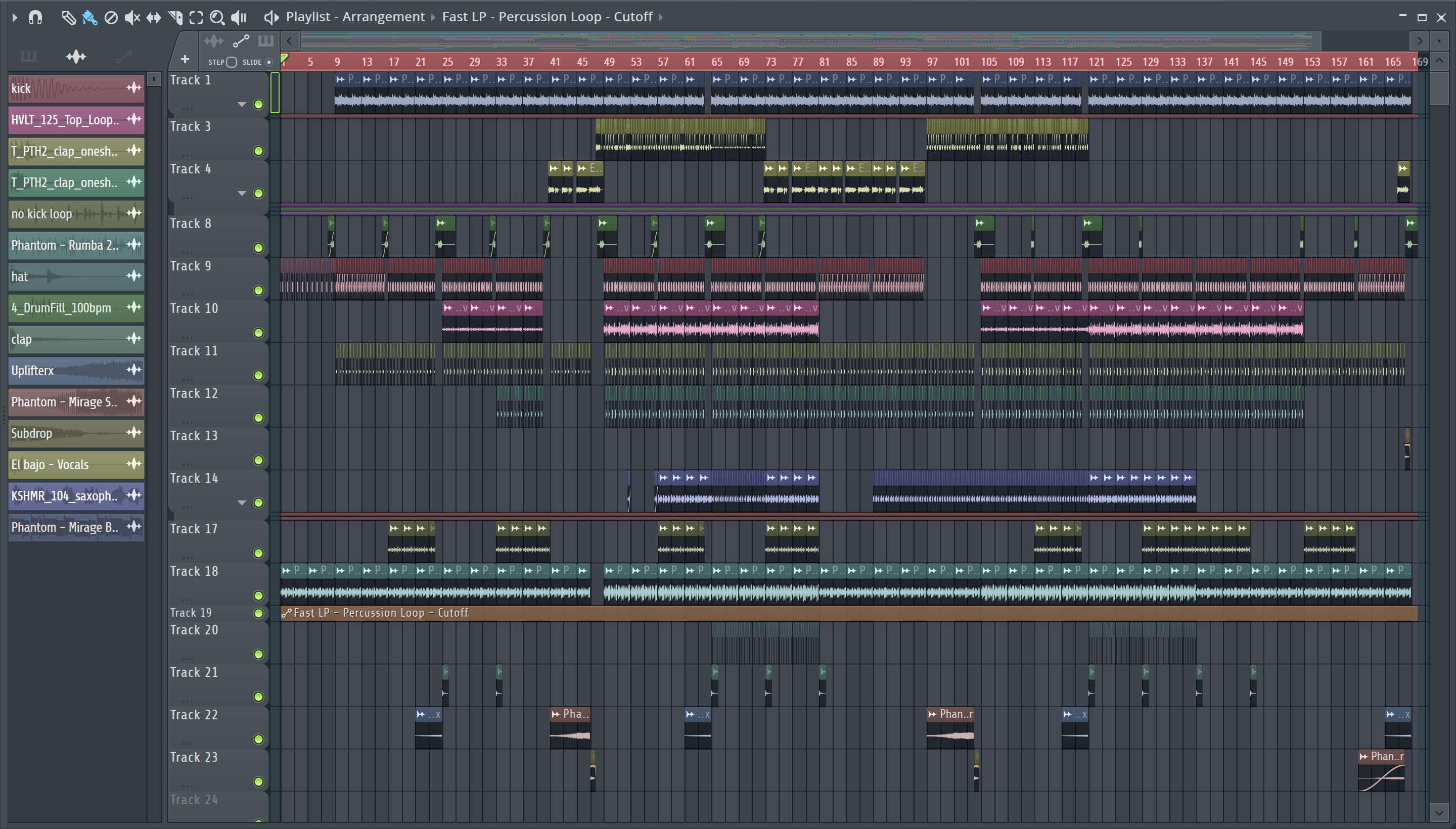
Task: Mute Track 9 with its green light
Action: [x=258, y=290]
